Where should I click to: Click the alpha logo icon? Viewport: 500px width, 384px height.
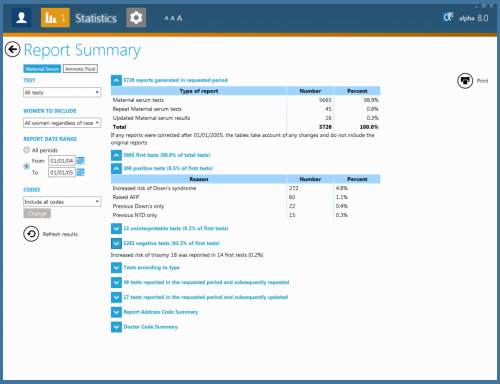[448, 17]
